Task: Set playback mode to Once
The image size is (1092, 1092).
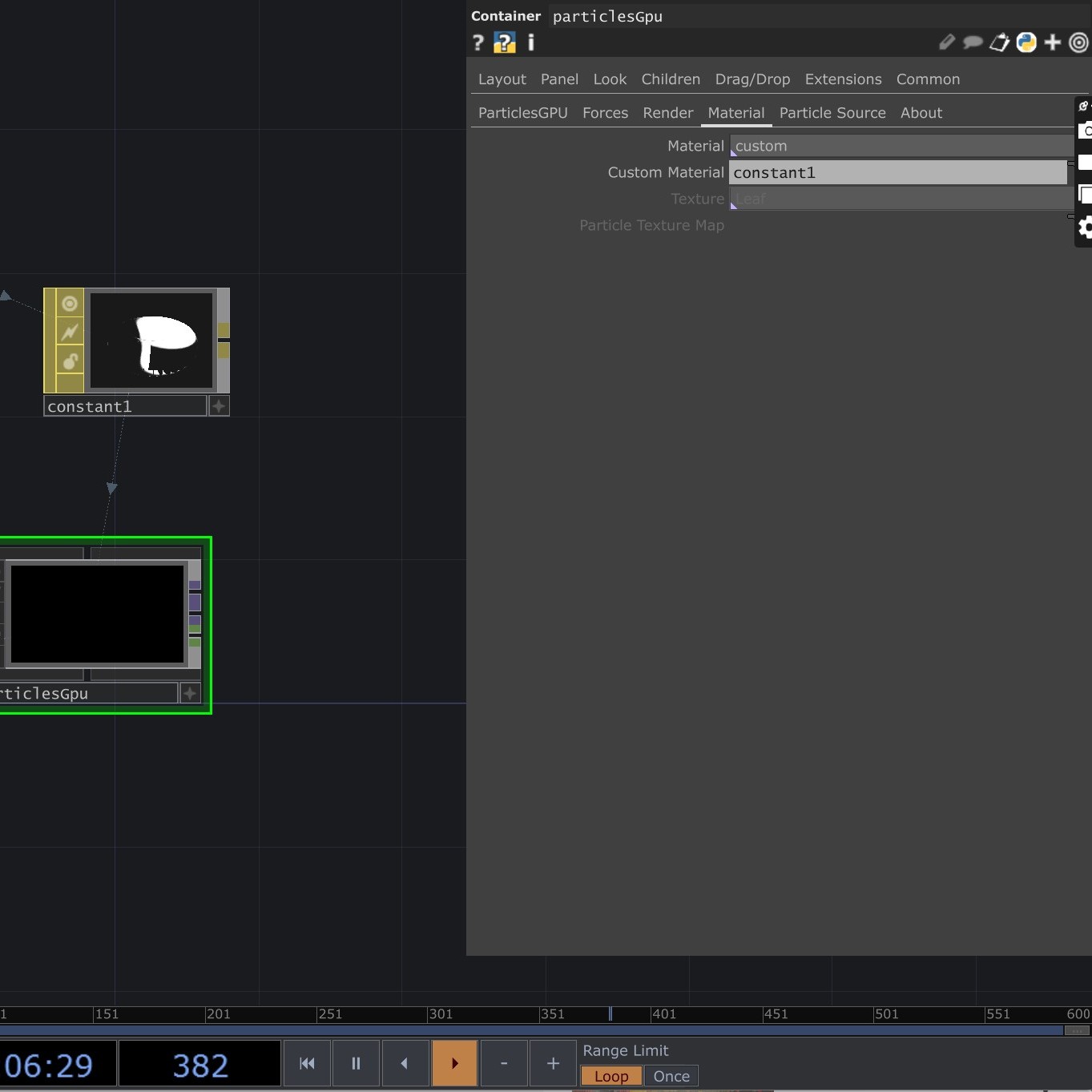Action: point(671,1077)
